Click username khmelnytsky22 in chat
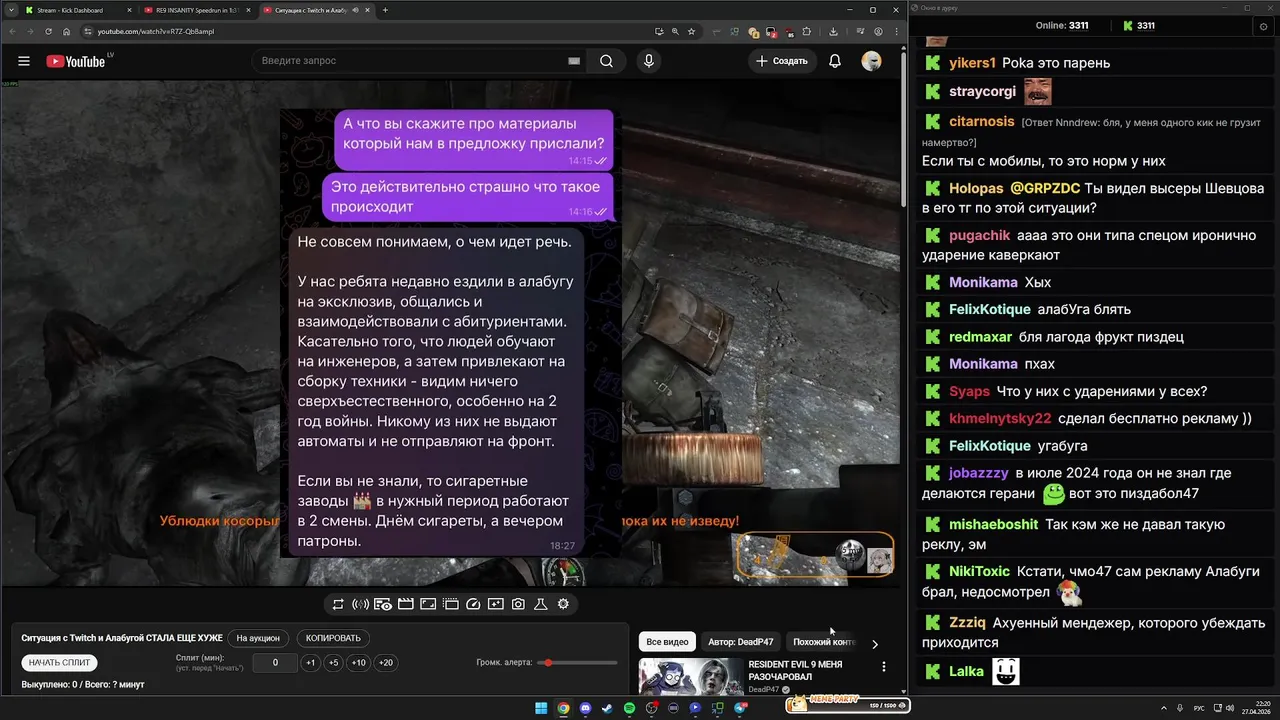The image size is (1280, 720). pos(1000,419)
